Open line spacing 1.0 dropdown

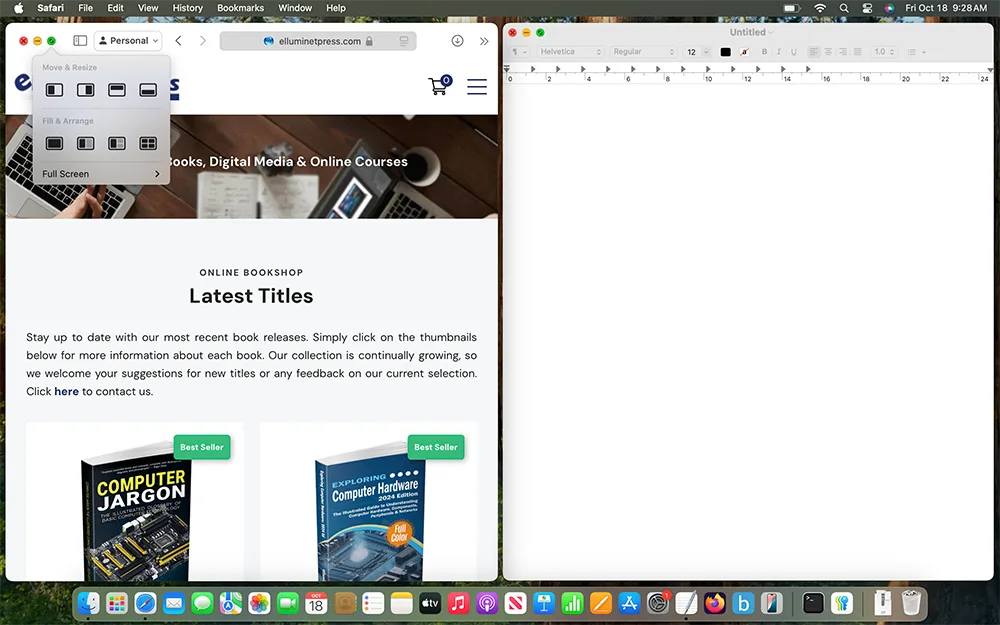click(x=884, y=52)
